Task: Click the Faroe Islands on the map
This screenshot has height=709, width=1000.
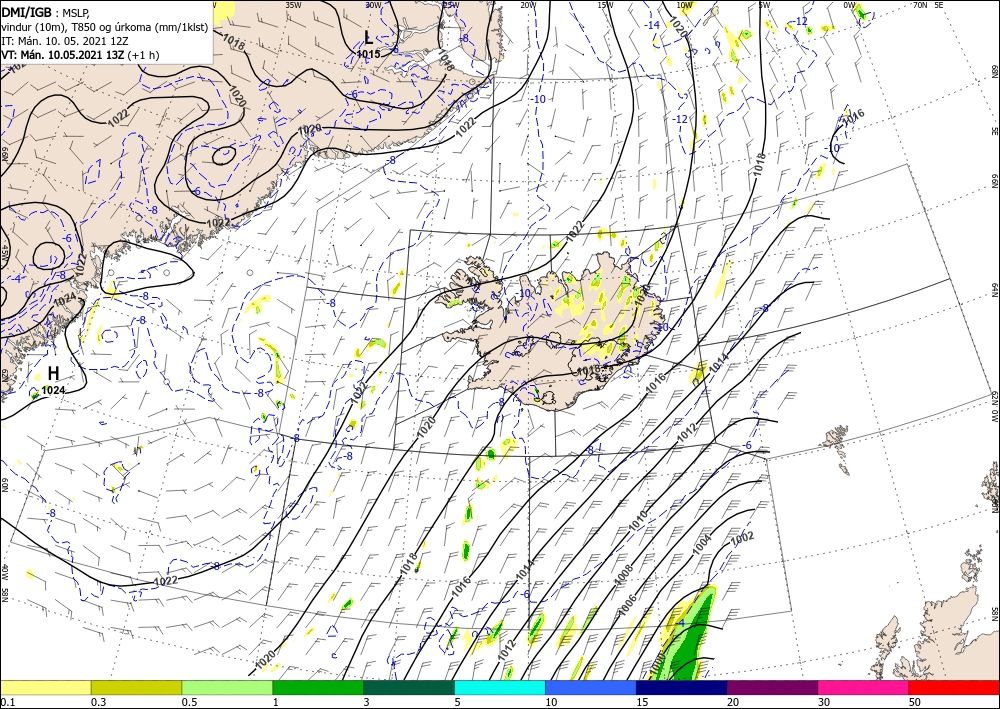Action: 837,438
